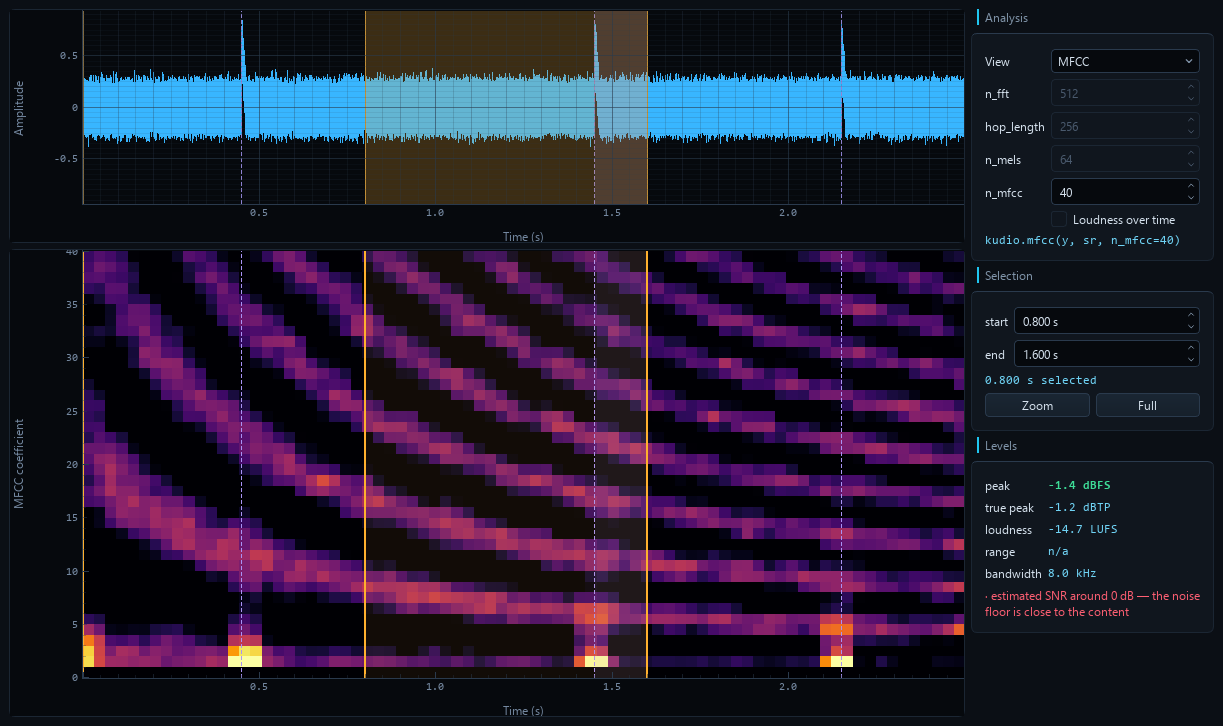This screenshot has height=726, width=1223.
Task: Show the Full view of the audio
Action: coord(1147,405)
